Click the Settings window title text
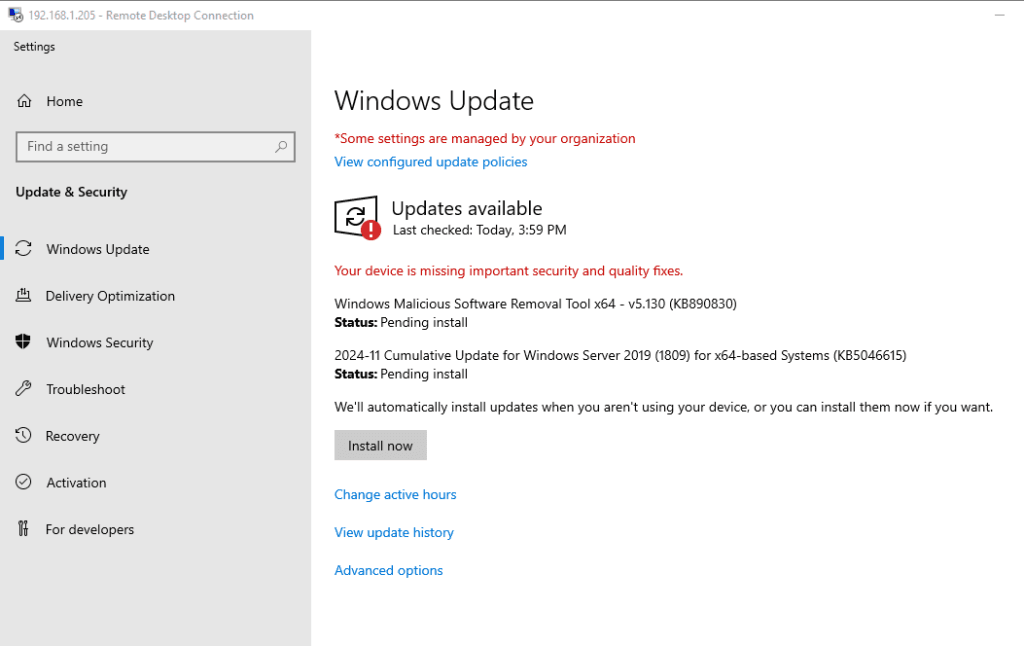Screen dimensions: 1024x646 click(x=34, y=47)
